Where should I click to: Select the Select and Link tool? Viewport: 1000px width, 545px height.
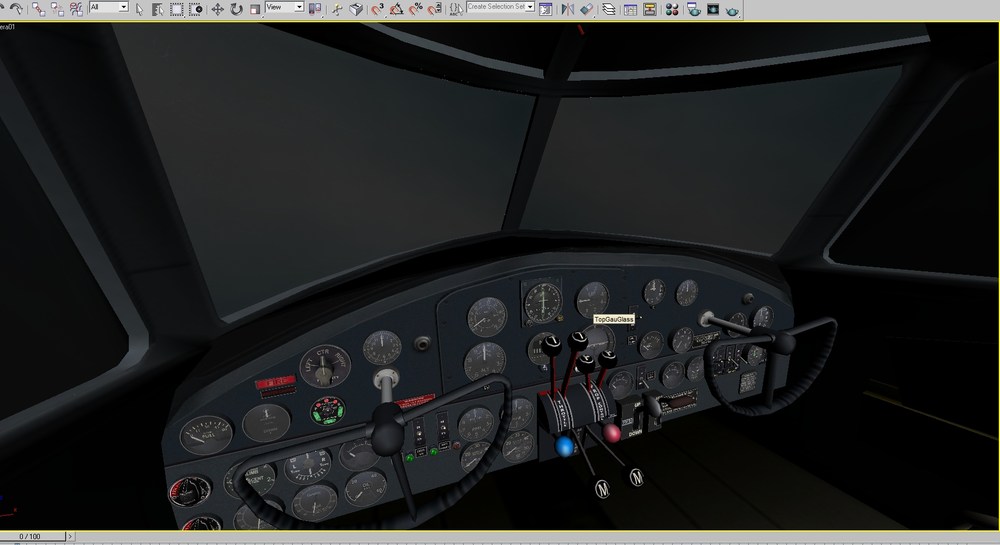[x=38, y=9]
